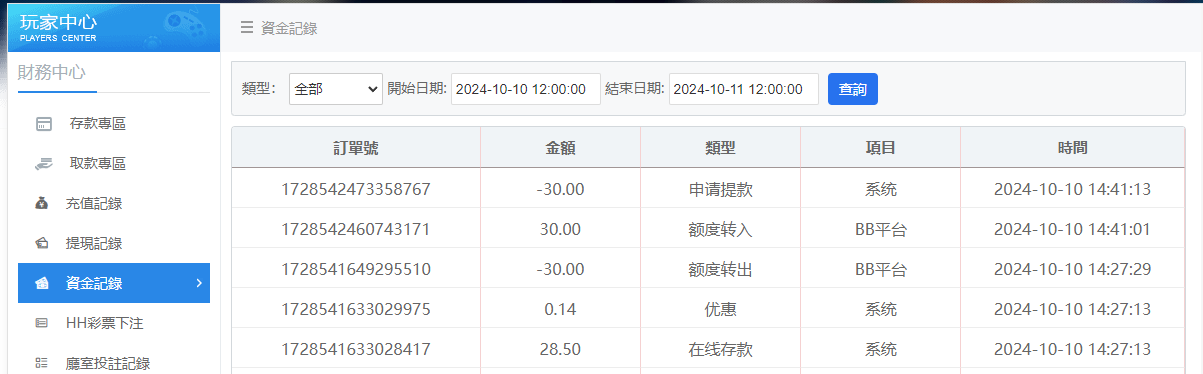Screen dimensions: 1203x374
Task: Select order number 1728542473358767
Action: [x=356, y=188]
